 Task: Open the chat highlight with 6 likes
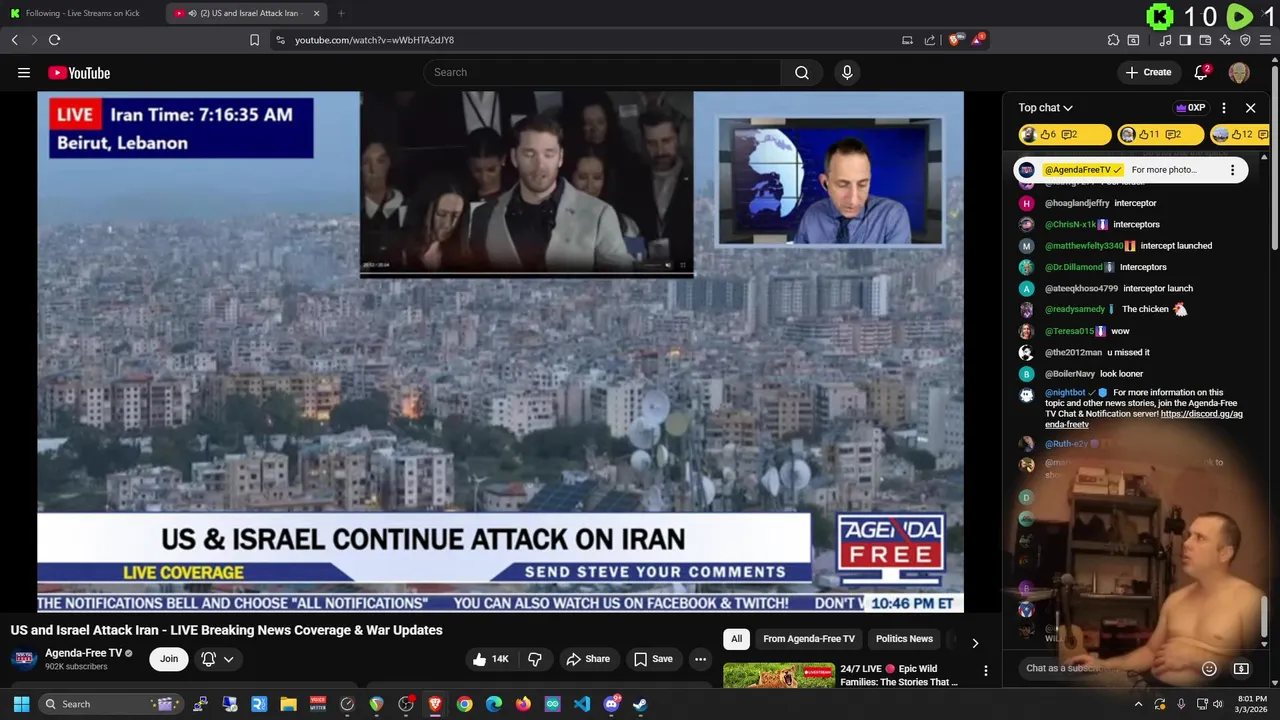tap(1064, 134)
